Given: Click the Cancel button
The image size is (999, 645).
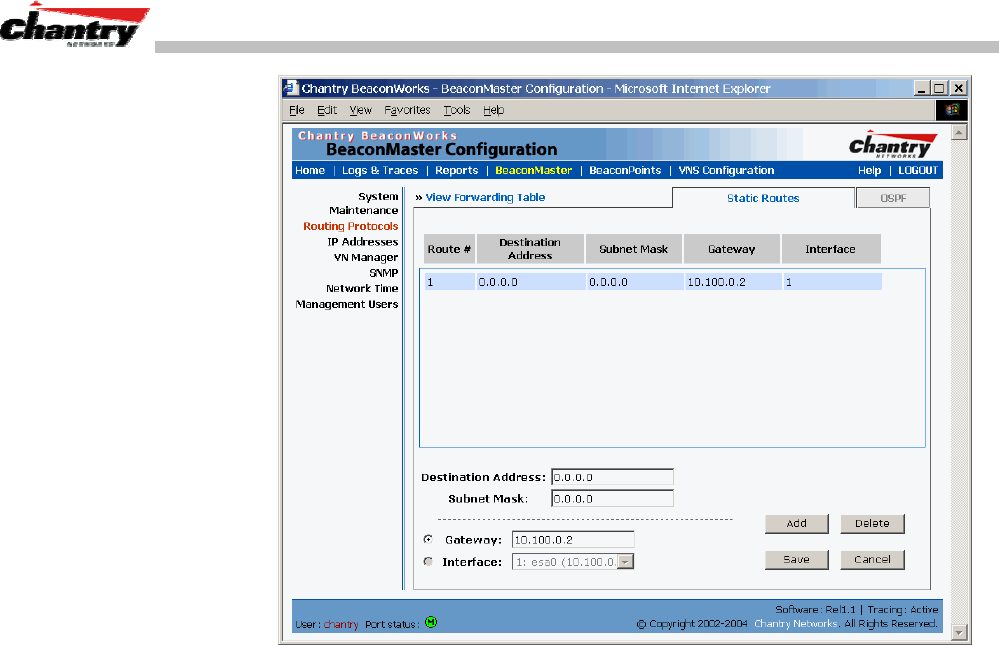Looking at the screenshot, I should [872, 560].
